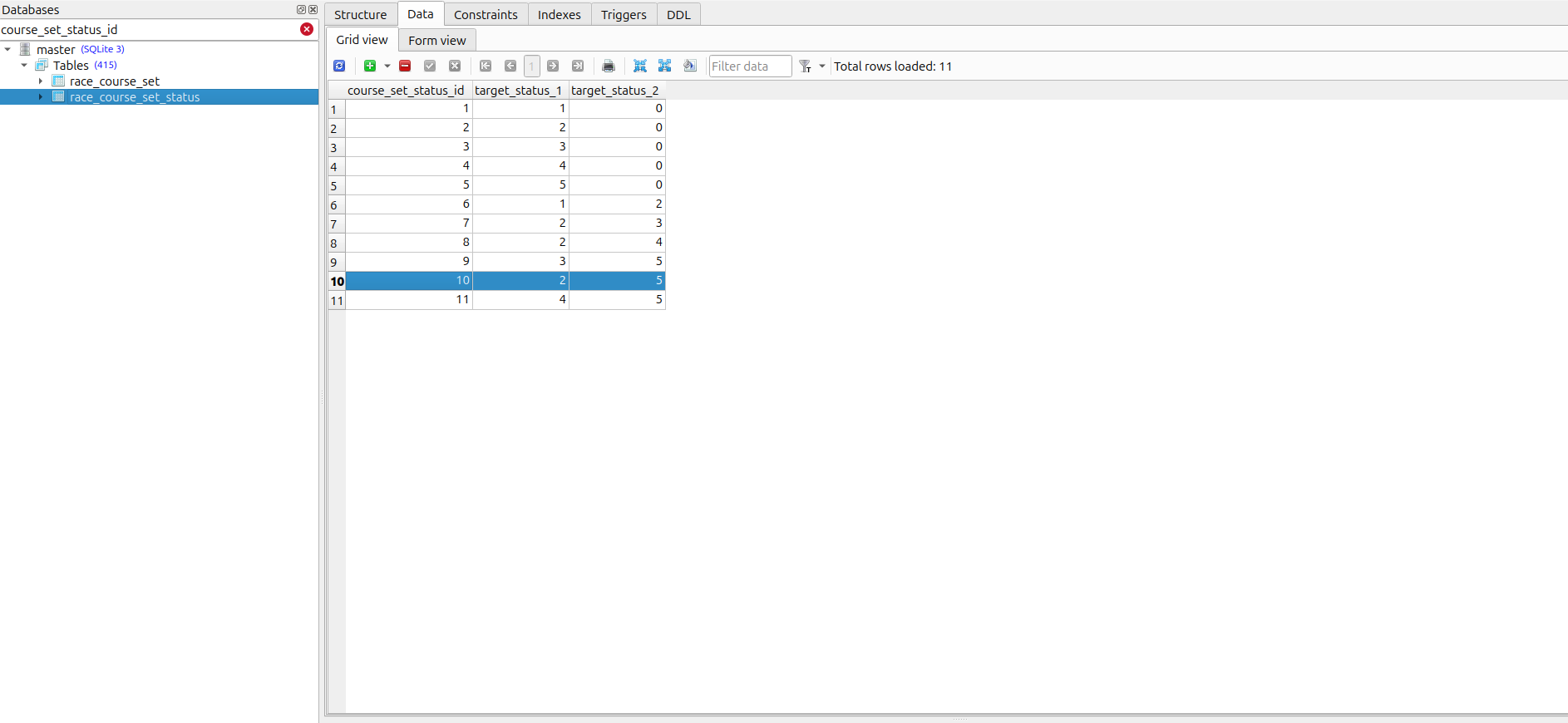This screenshot has height=723, width=1568.
Task: Select master database in tree
Action: point(56,50)
